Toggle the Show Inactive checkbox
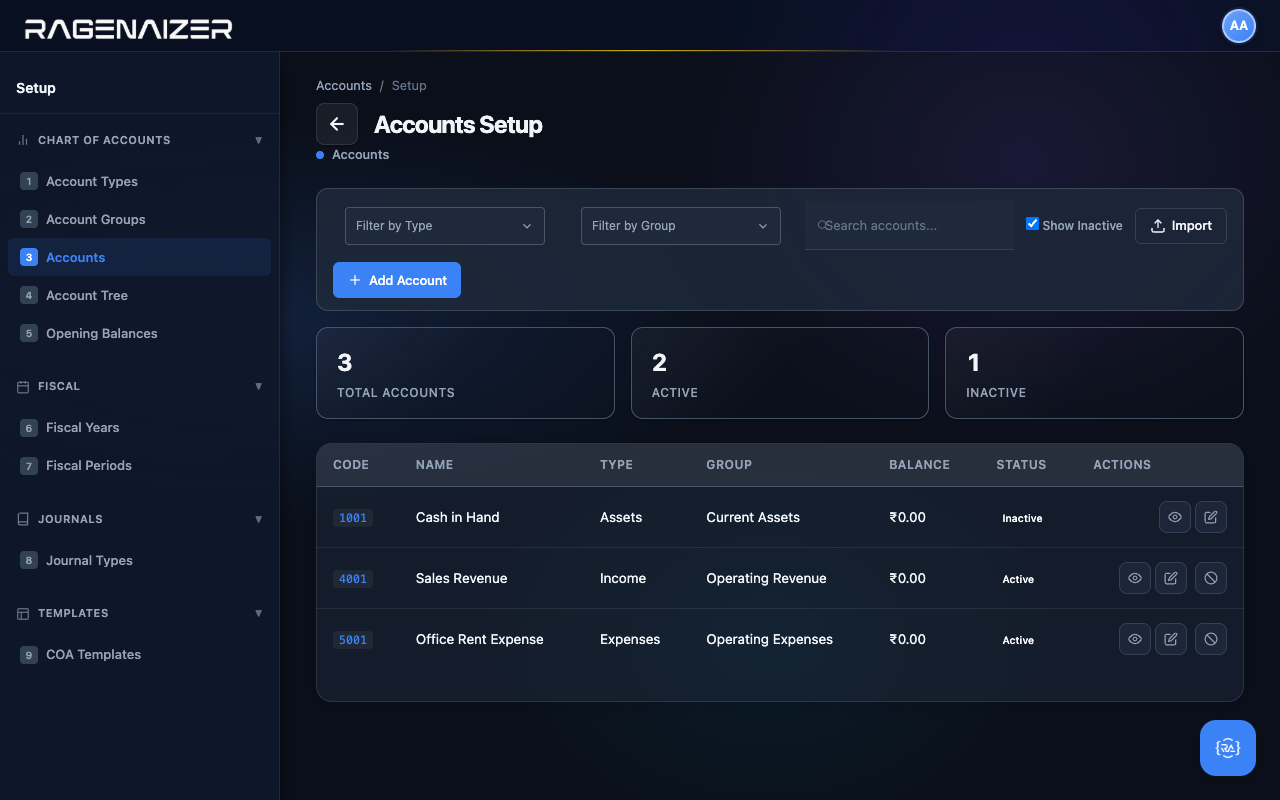 1033,224
